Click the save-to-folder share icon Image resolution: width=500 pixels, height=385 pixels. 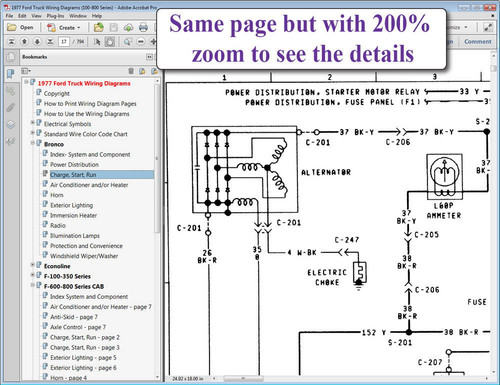tap(99, 27)
